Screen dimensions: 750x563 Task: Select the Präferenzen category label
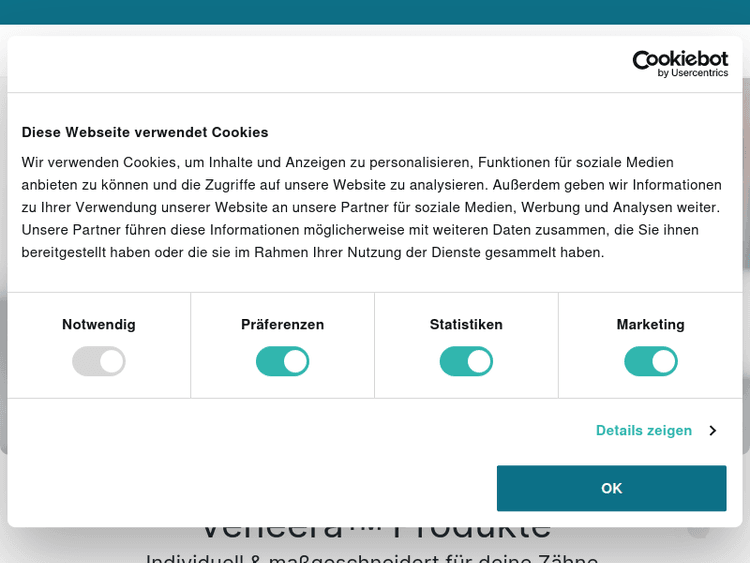283,324
